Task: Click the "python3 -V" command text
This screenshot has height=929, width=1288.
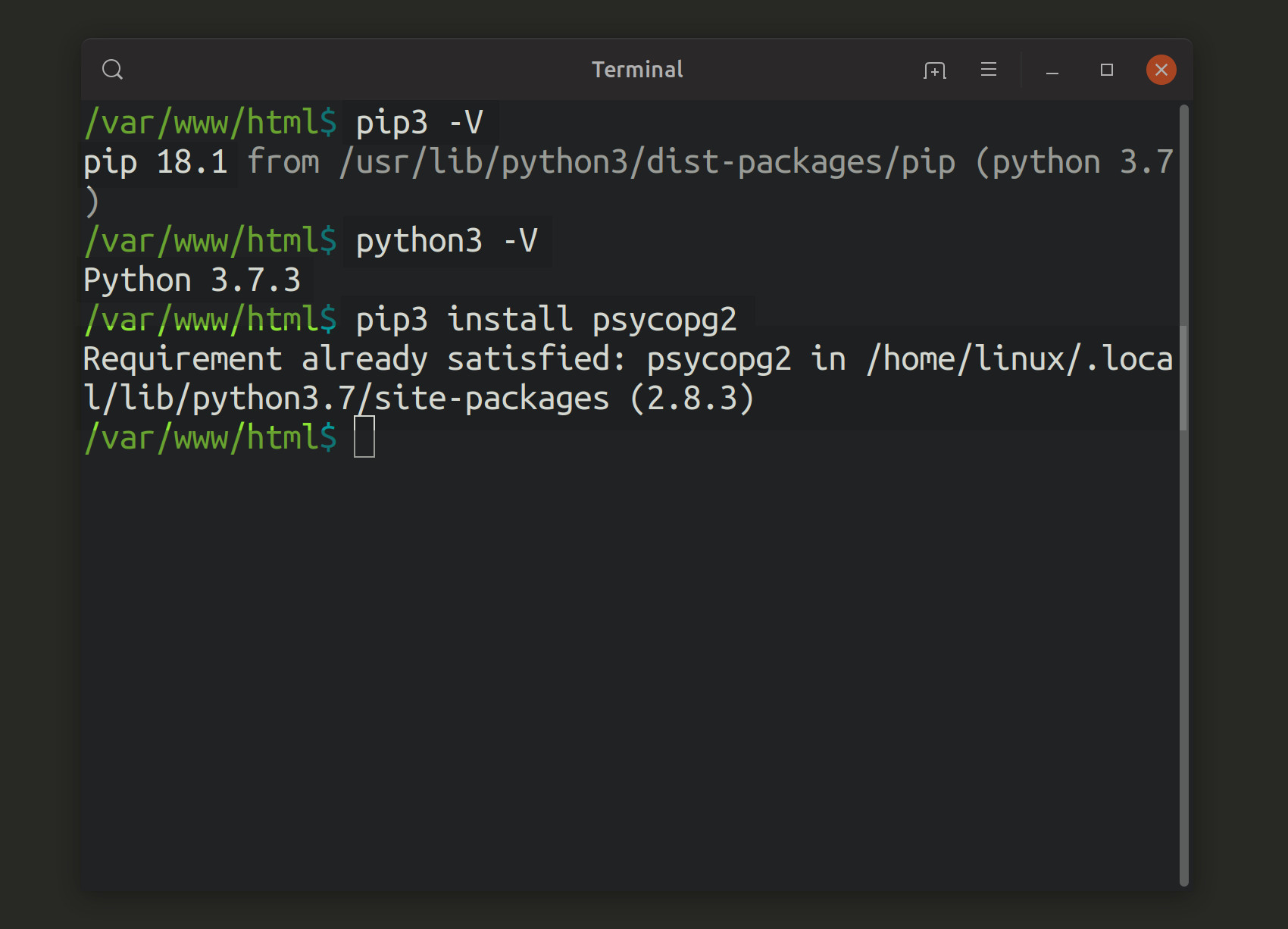Action: point(446,241)
